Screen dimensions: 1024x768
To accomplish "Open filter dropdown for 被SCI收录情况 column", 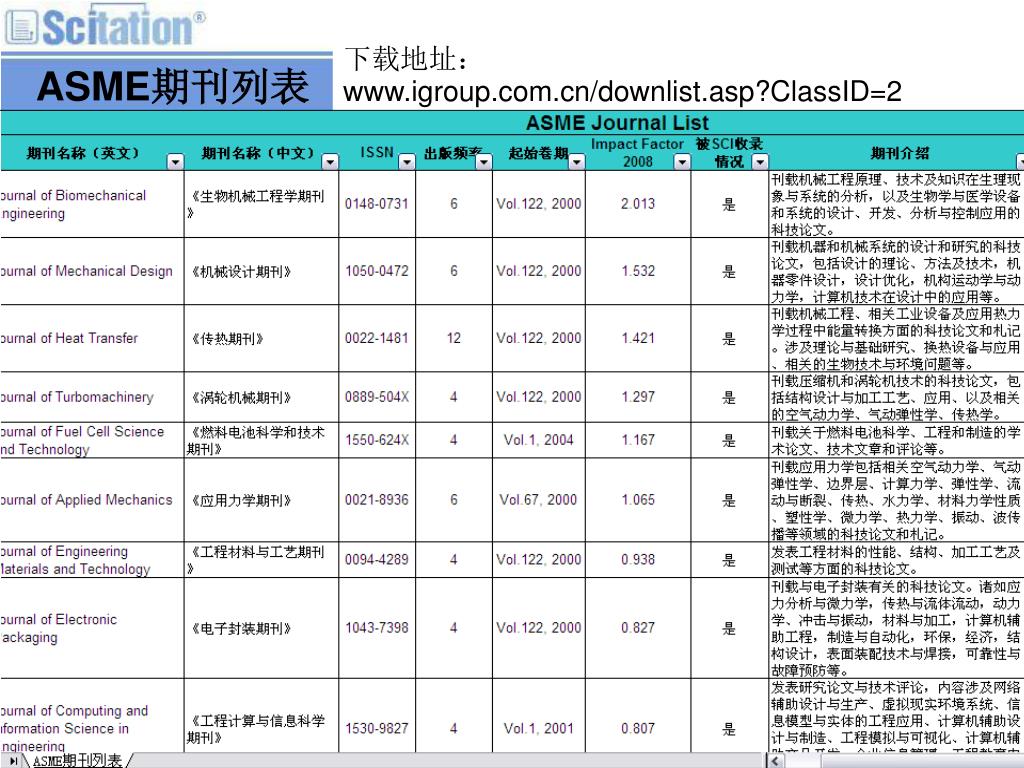I will pyautogui.click(x=760, y=161).
